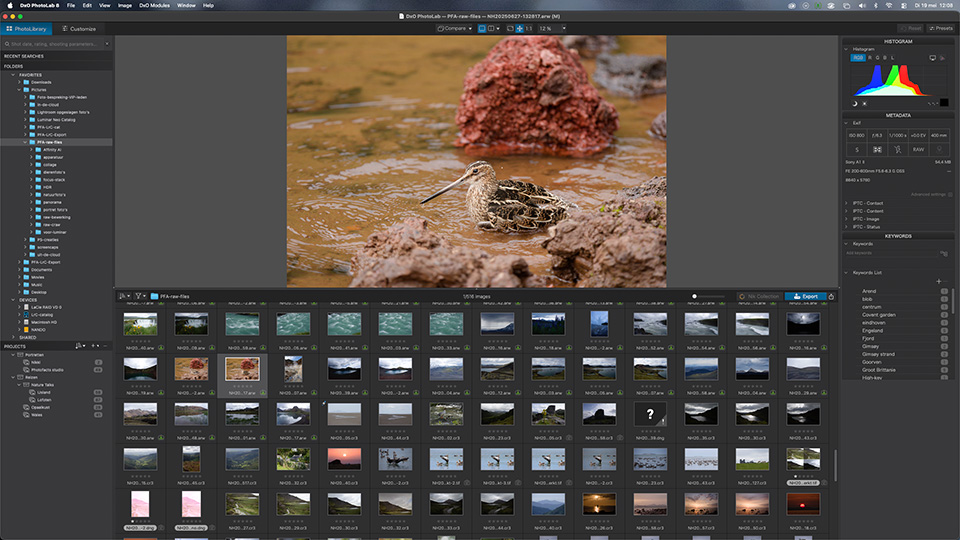Toggle monitor gamut warning icon in histogram
Image resolution: width=960 pixels, height=540 pixels.
click(x=932, y=58)
